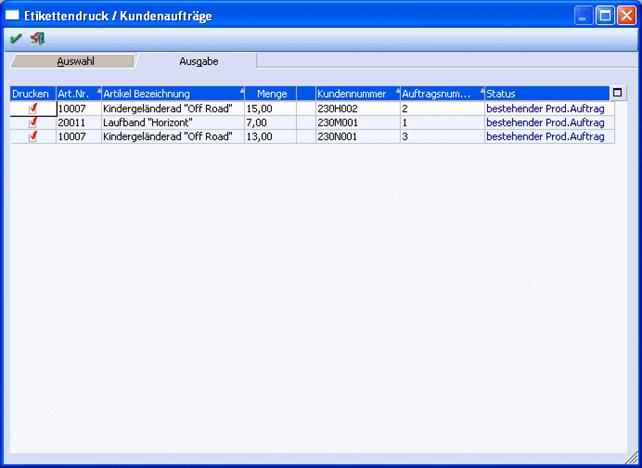The image size is (642, 468).
Task: Click the Status column header
Action: point(545,94)
